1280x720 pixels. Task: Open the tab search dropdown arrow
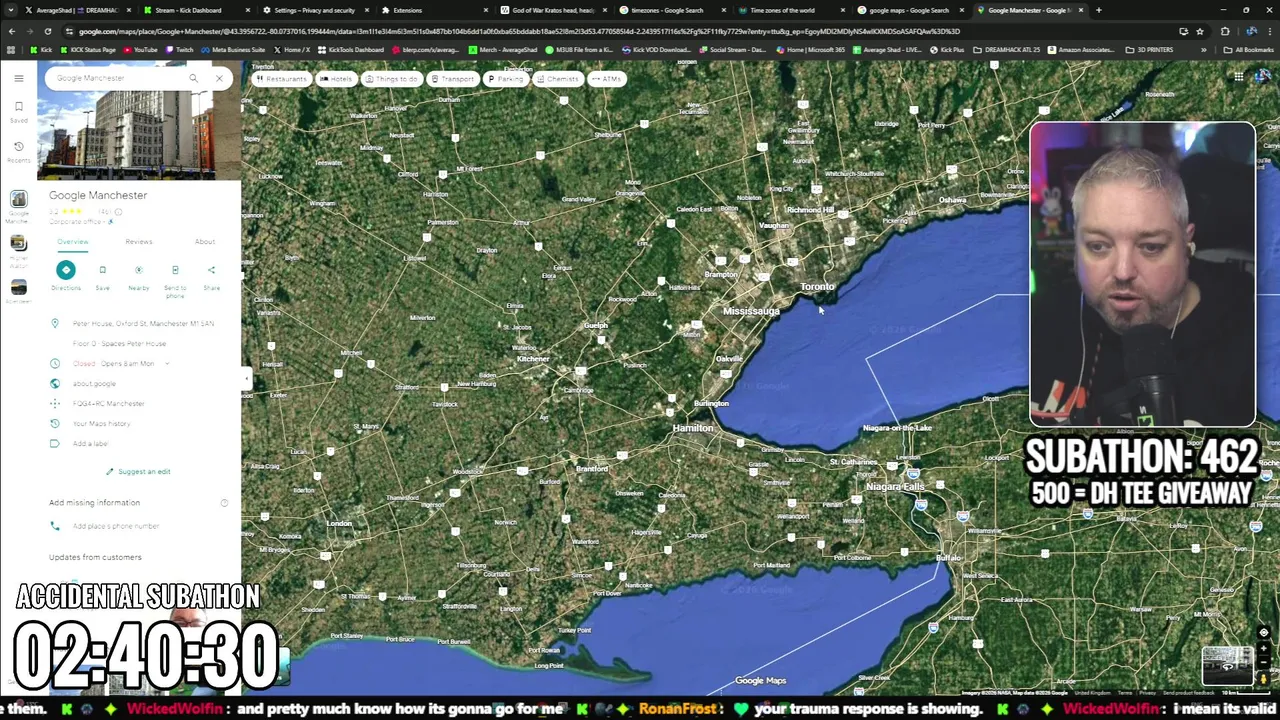point(11,10)
